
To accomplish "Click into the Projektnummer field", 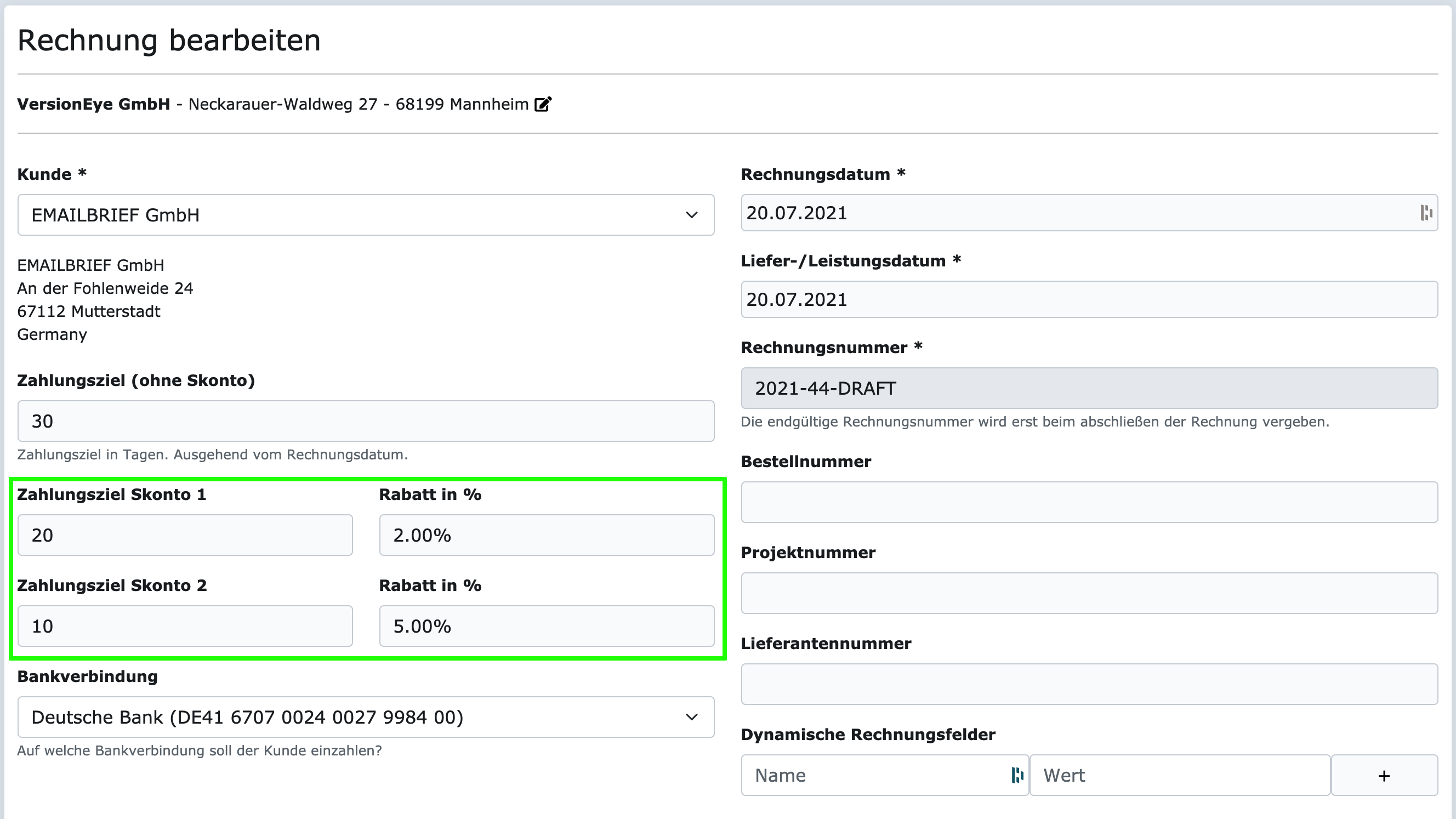I will pyautogui.click(x=1089, y=593).
